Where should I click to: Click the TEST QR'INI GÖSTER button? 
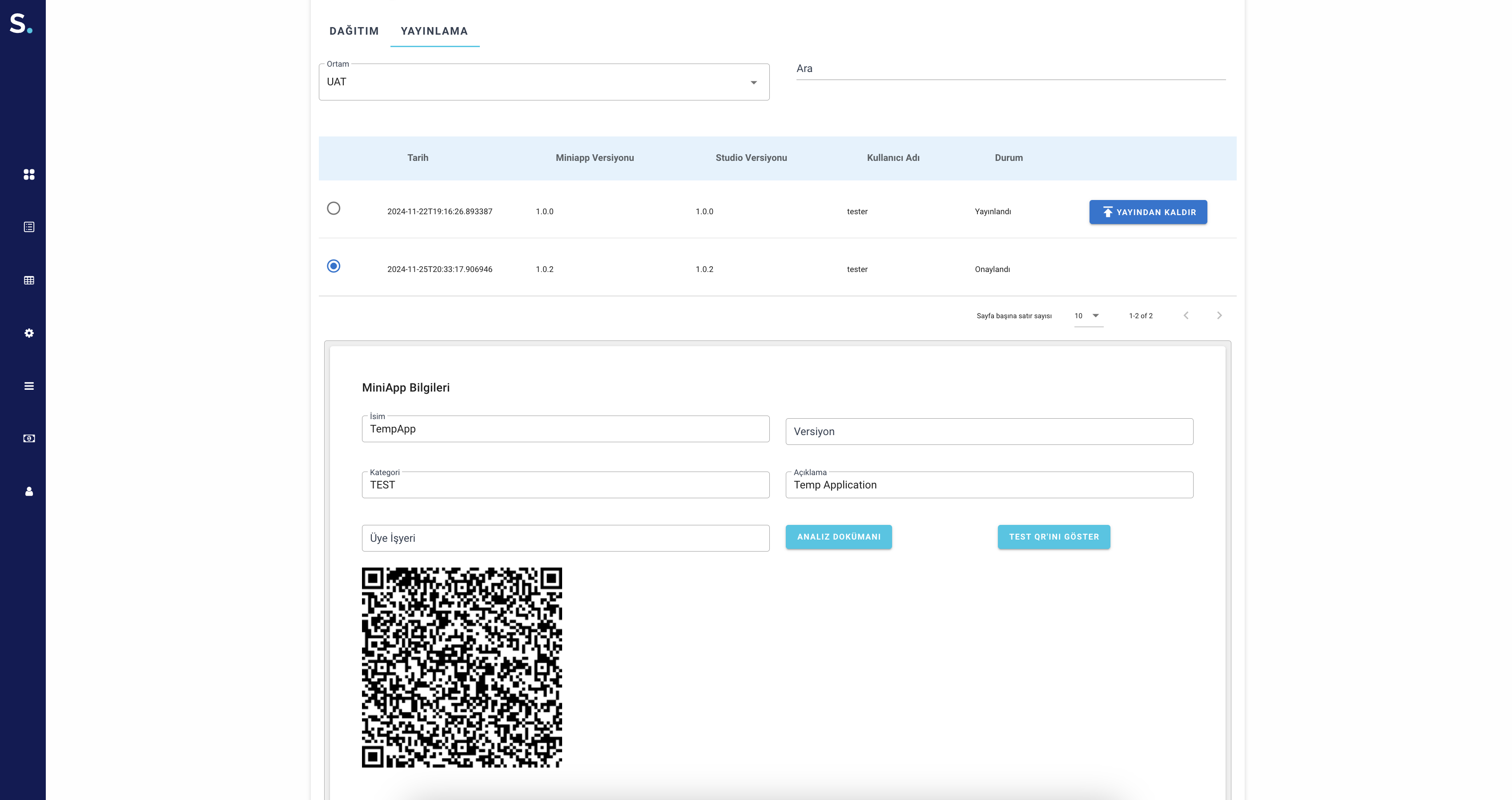pyautogui.click(x=1054, y=536)
